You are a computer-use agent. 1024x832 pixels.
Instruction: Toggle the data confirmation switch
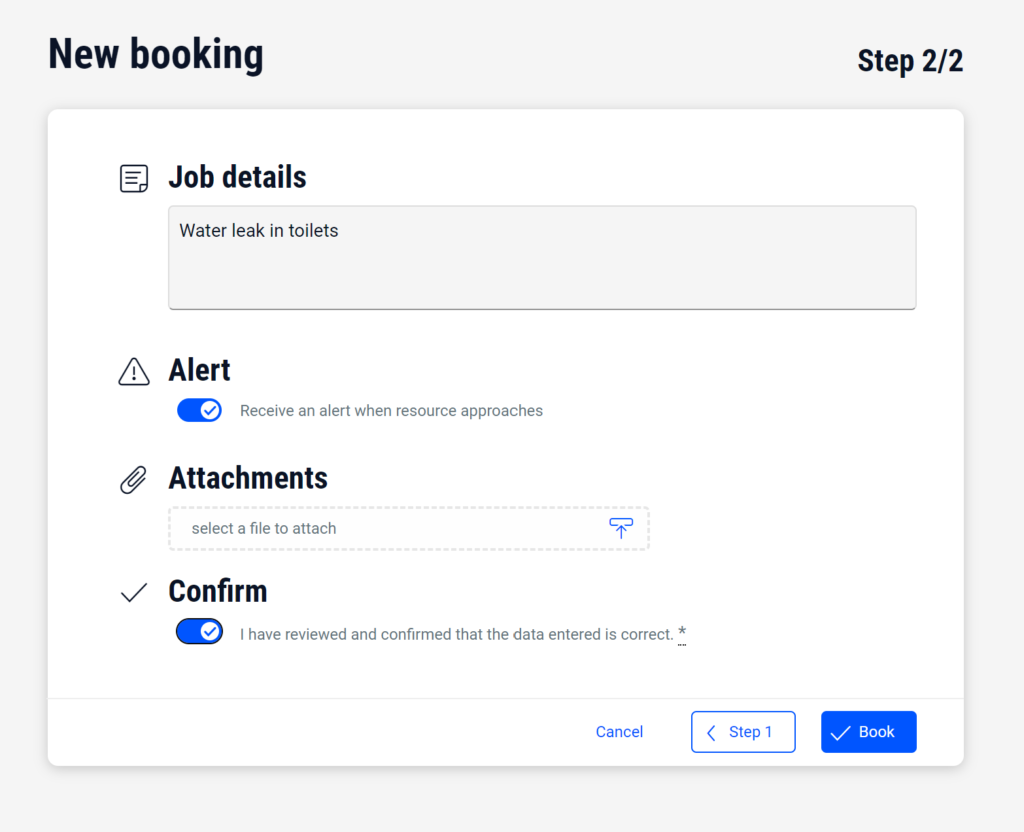[199, 631]
